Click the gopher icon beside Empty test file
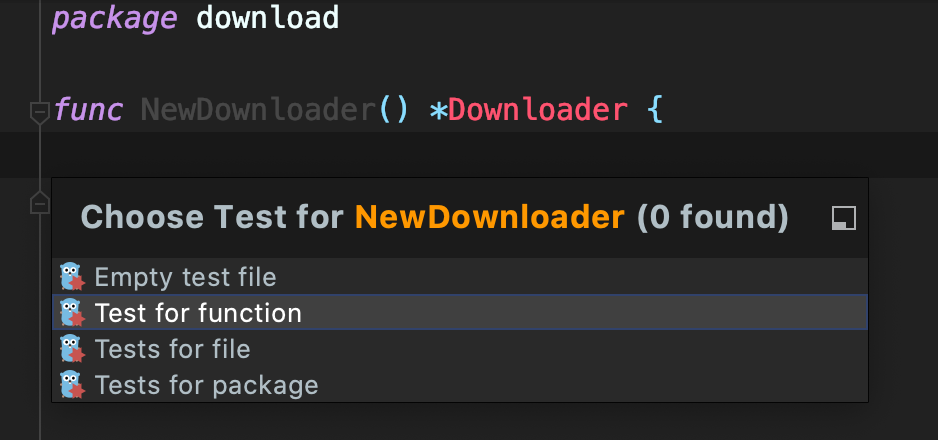Screen dimensions: 938x440 tap(72, 277)
